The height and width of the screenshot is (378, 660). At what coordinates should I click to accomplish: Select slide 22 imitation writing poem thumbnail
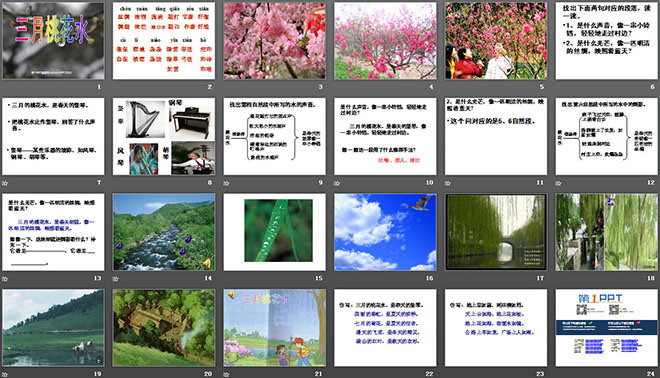click(x=385, y=327)
